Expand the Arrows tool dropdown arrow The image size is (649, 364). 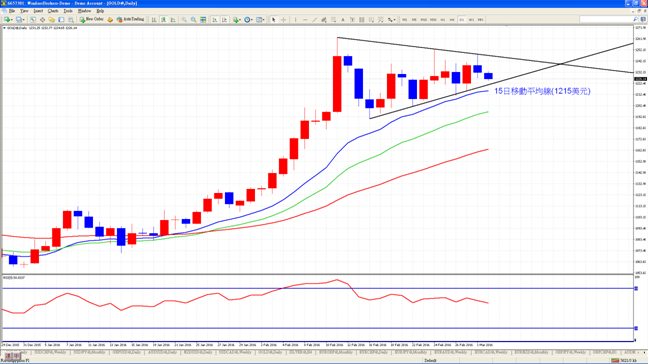395,19
